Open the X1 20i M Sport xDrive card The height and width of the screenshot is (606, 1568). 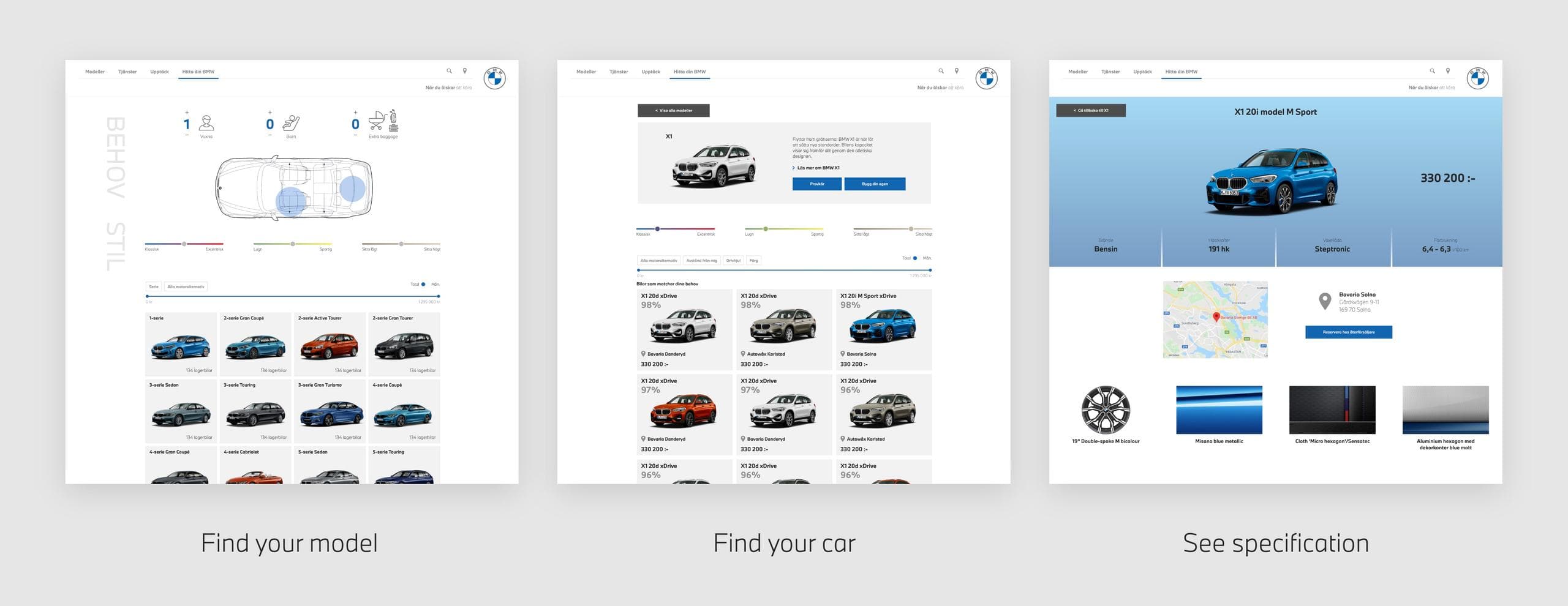(x=884, y=329)
